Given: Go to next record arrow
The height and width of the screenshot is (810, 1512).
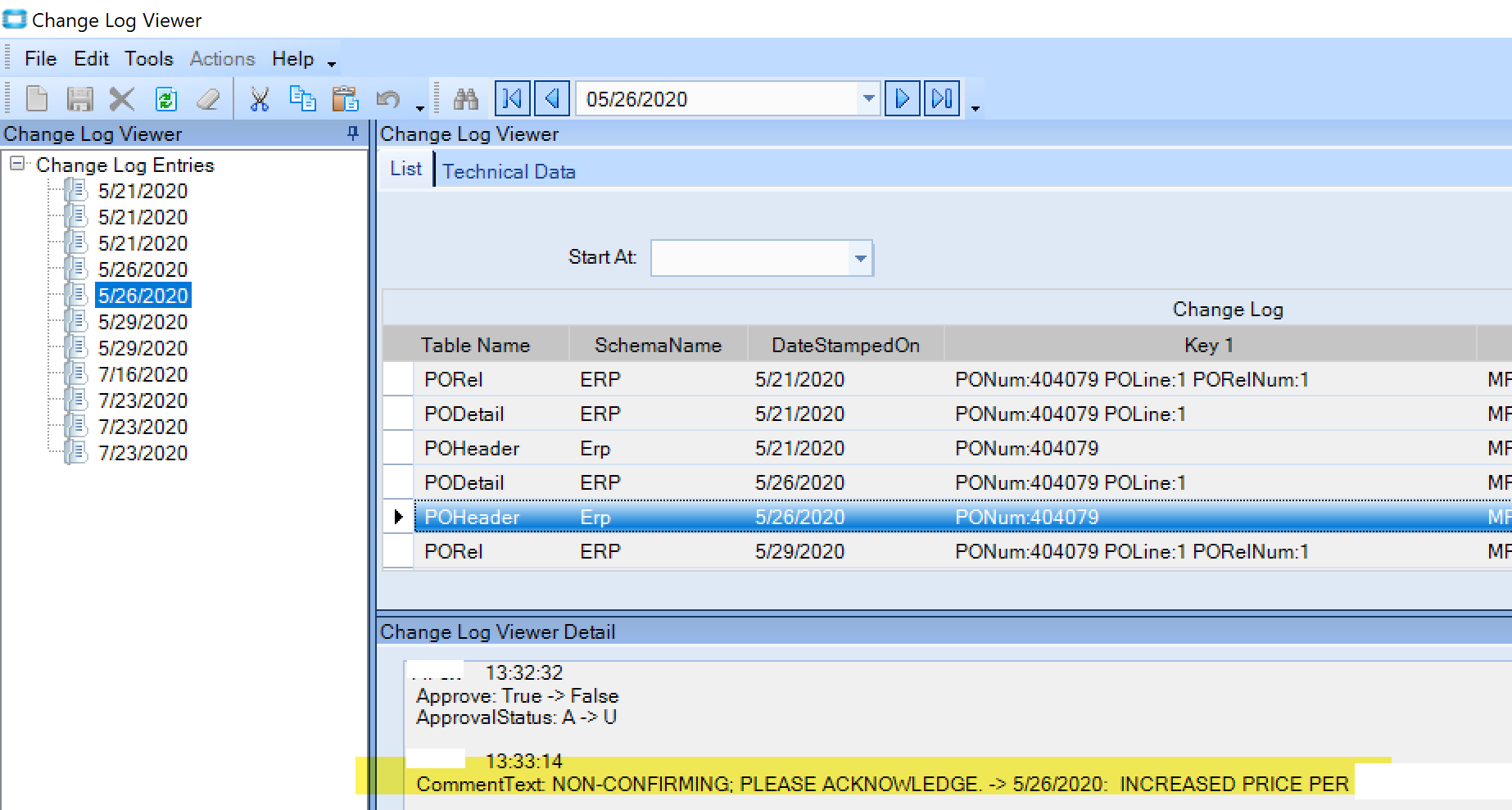Looking at the screenshot, I should coord(903,99).
